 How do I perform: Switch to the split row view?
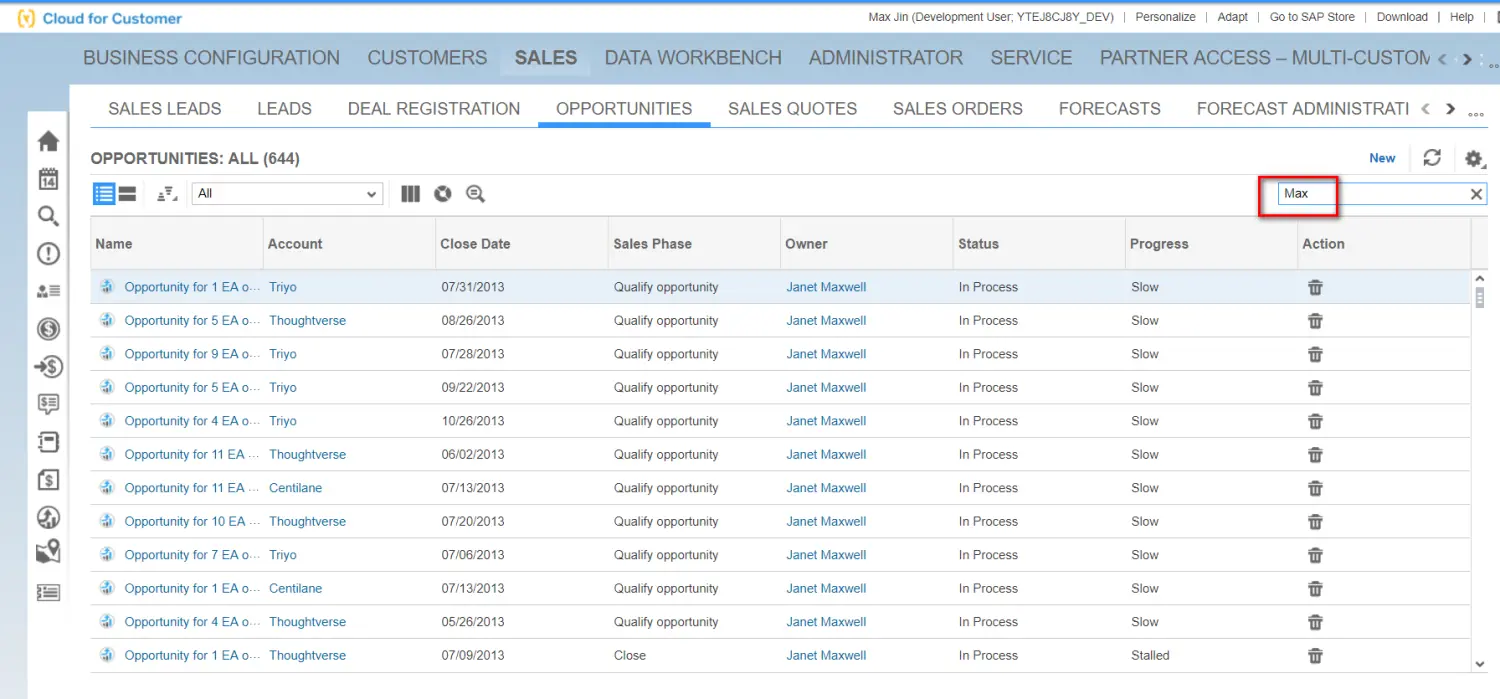[x=127, y=194]
